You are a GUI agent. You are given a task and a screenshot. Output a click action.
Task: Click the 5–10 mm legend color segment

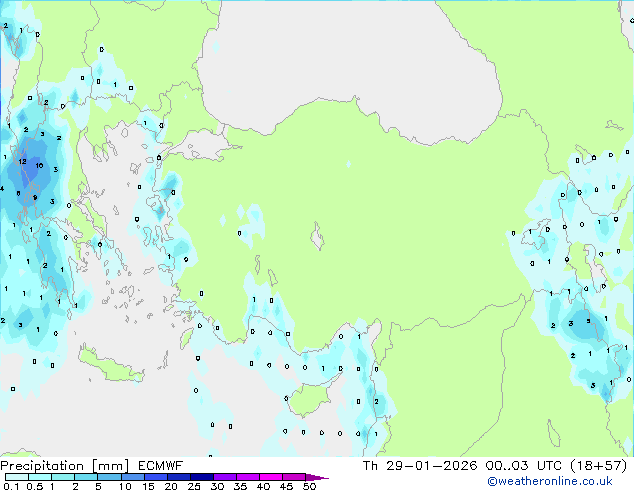(x=110, y=477)
